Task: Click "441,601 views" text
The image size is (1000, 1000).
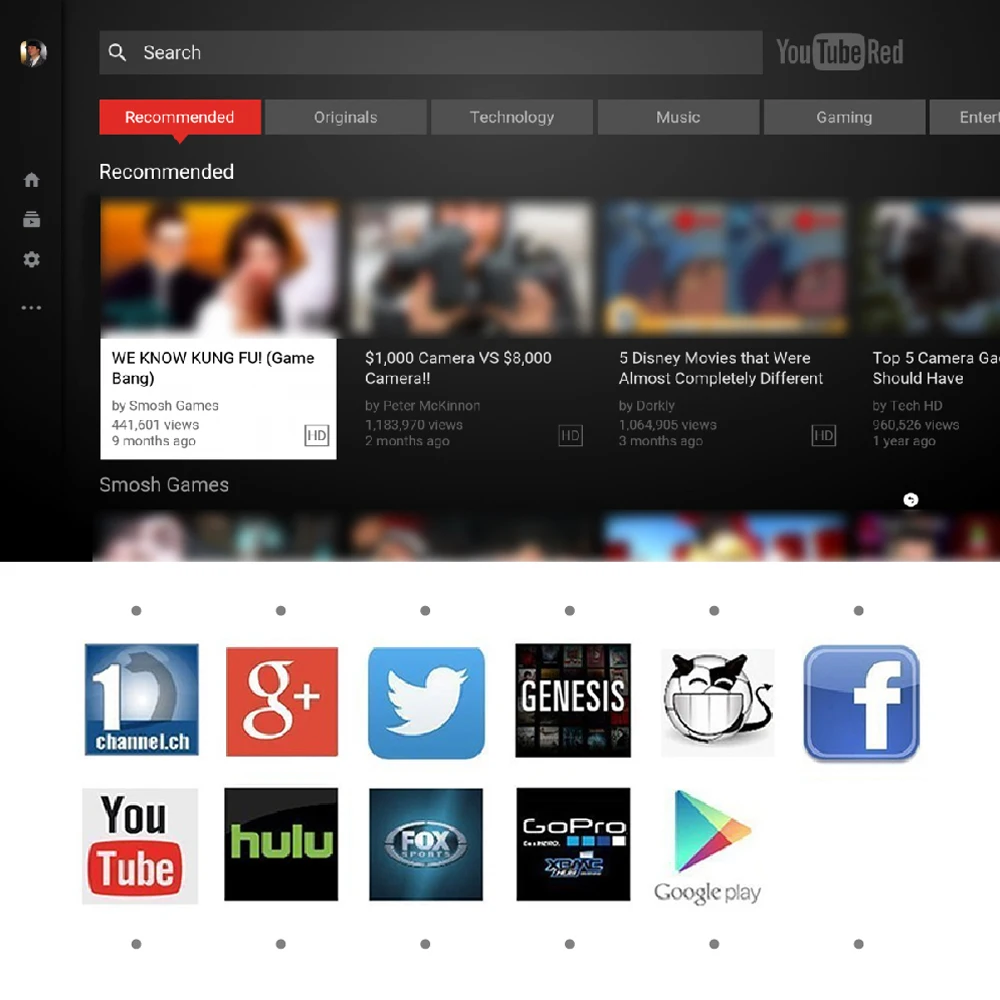Action: tap(155, 425)
